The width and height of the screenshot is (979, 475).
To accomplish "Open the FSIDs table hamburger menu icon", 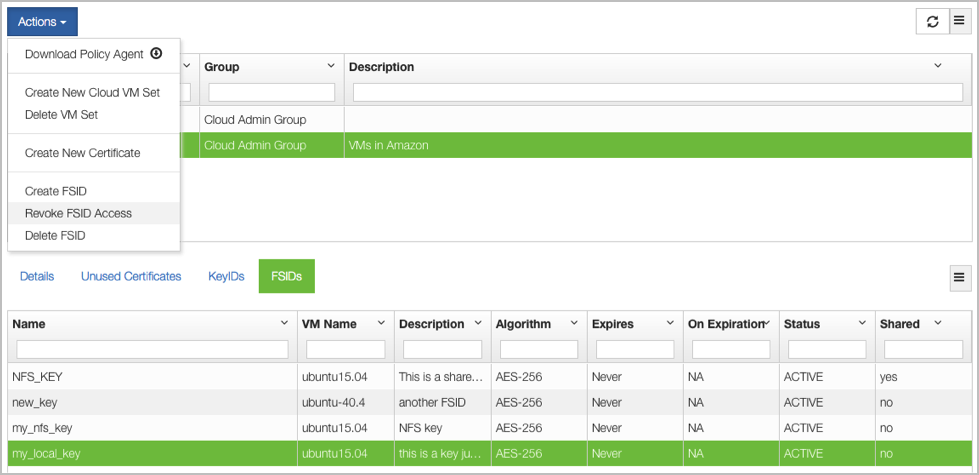I will [x=960, y=277].
